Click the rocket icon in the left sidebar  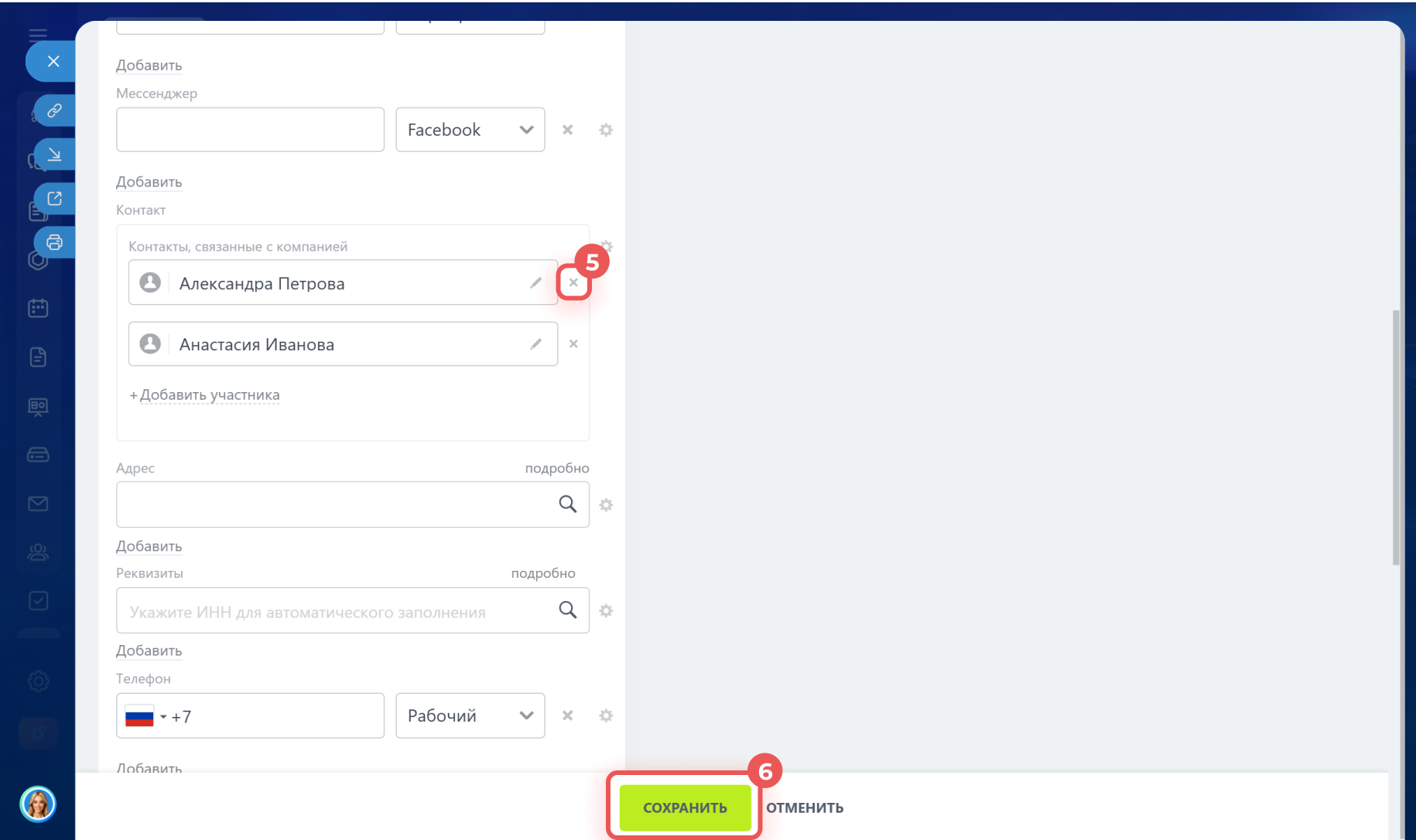click(38, 732)
